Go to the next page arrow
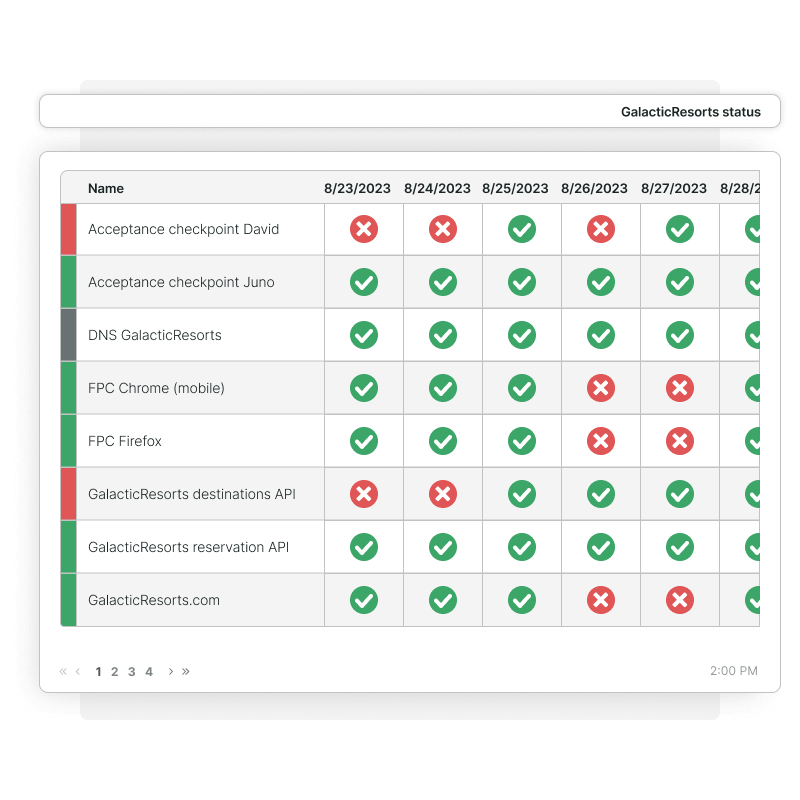 171,672
